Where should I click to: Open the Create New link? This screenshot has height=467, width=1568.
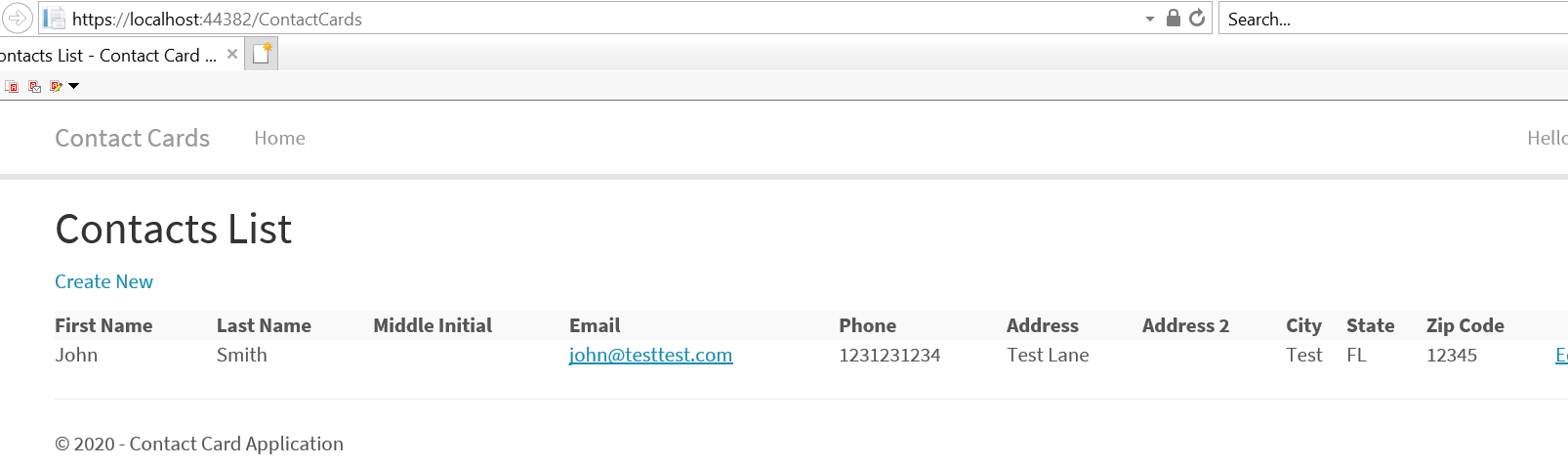tap(103, 282)
